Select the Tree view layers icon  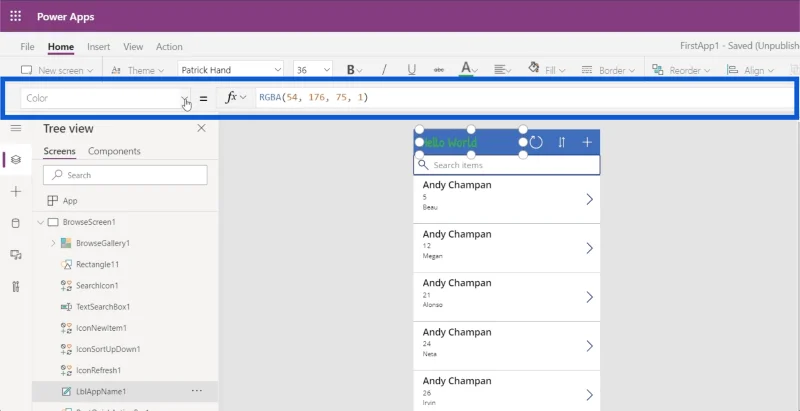16,160
